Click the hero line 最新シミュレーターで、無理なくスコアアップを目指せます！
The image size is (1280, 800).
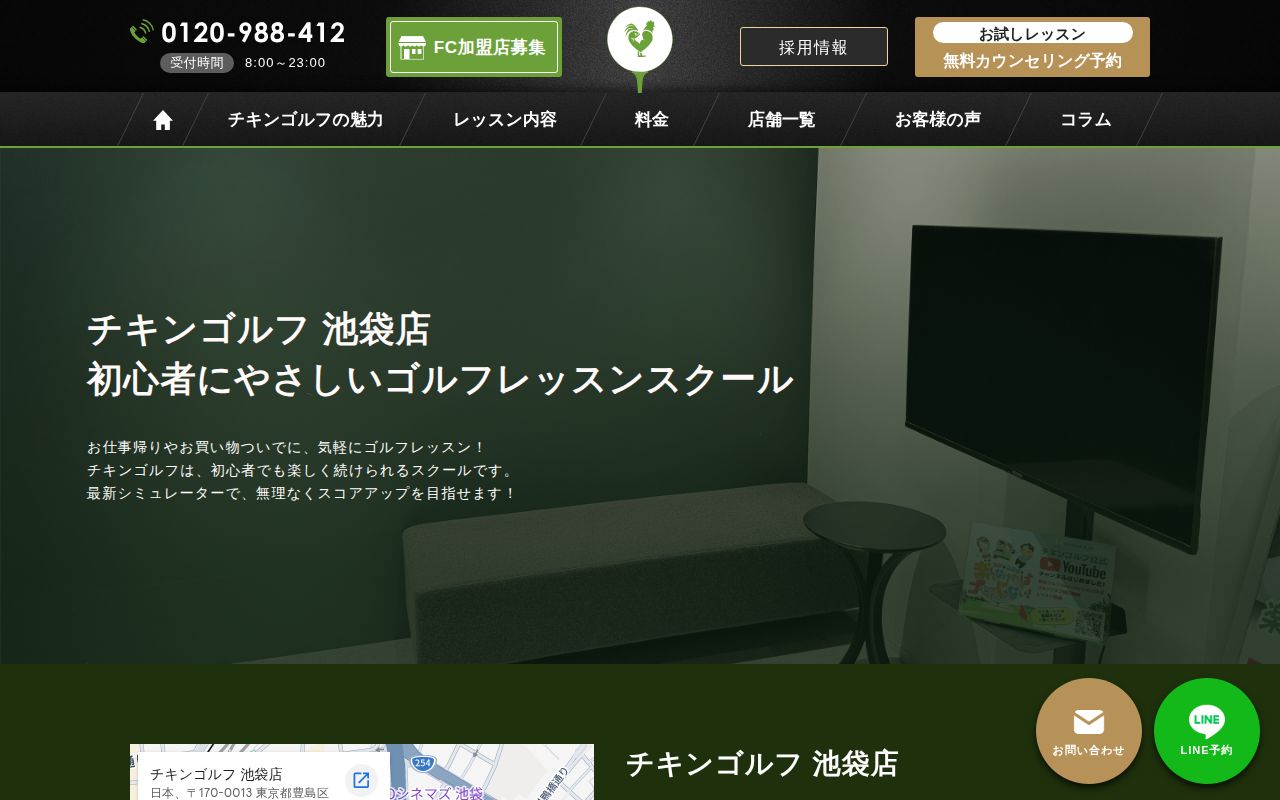(x=302, y=494)
